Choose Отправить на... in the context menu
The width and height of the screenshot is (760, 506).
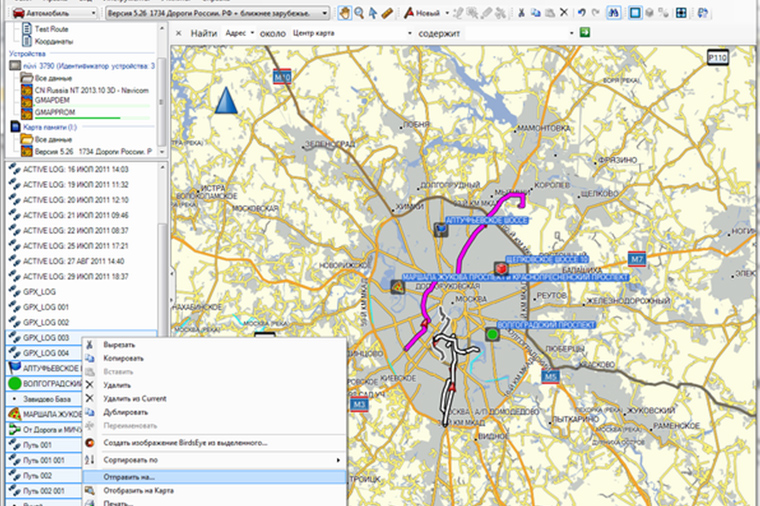[x=215, y=477]
